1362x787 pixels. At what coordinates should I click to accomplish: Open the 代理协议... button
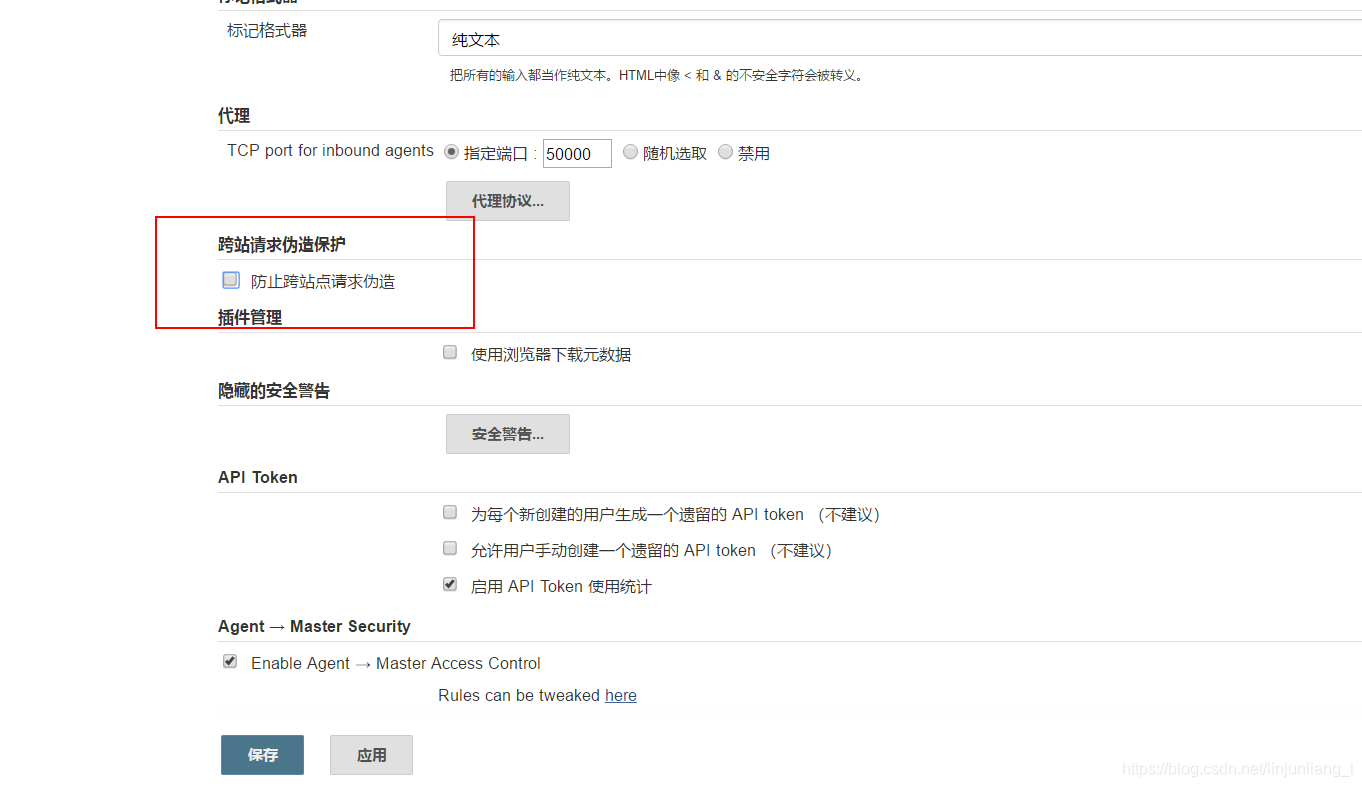[x=508, y=201]
